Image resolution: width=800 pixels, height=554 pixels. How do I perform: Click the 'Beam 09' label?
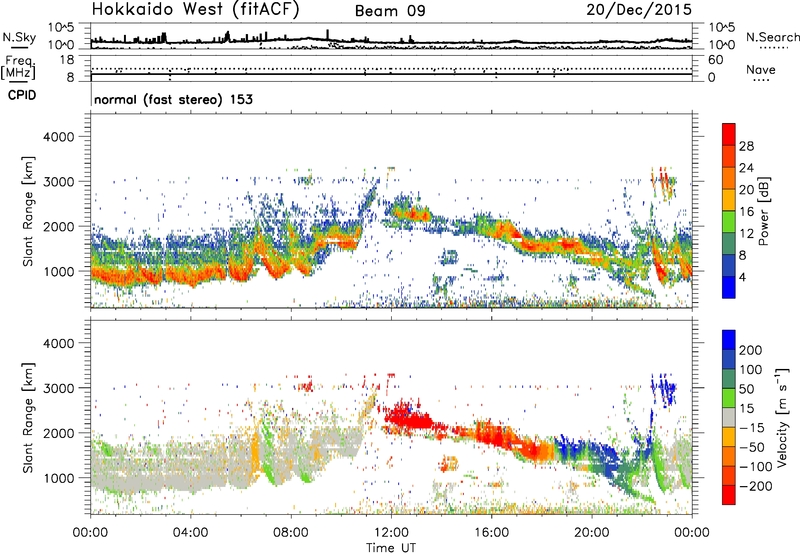(390, 11)
